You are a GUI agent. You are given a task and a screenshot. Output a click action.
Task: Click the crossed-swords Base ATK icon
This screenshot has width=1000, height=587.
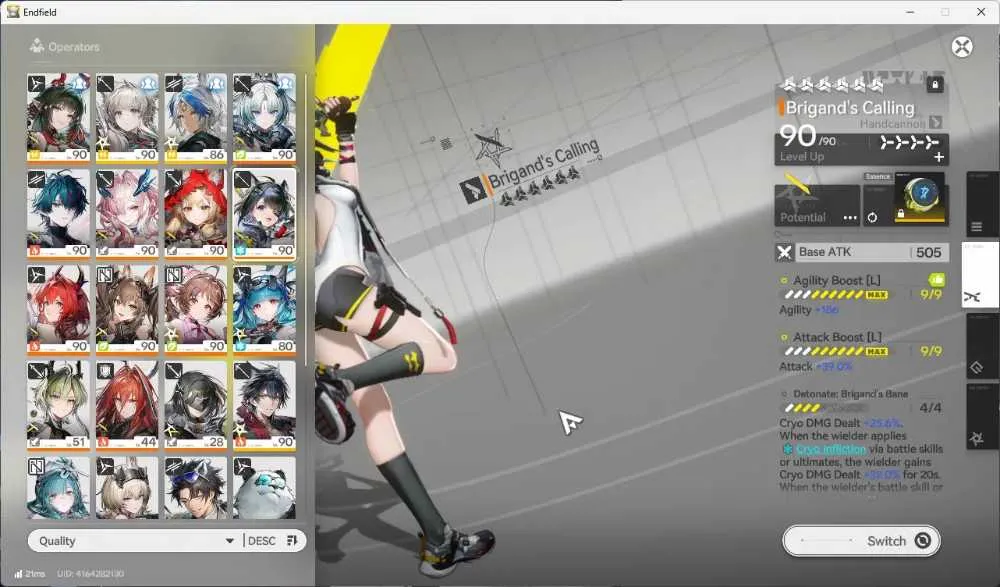pos(784,253)
